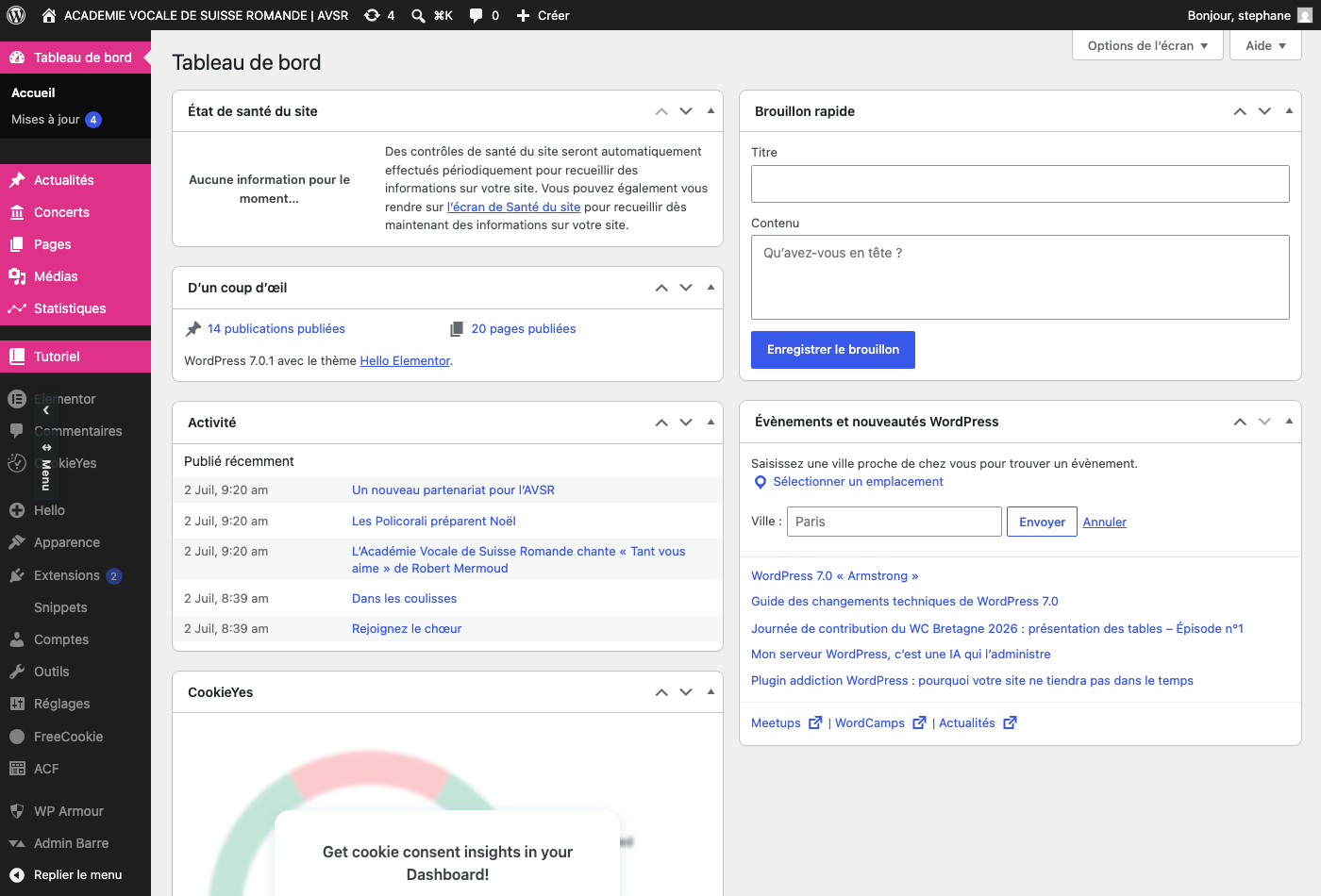This screenshot has height=896, width=1321.
Task: Click the Réglages sliders icon
Action: [x=17, y=704]
